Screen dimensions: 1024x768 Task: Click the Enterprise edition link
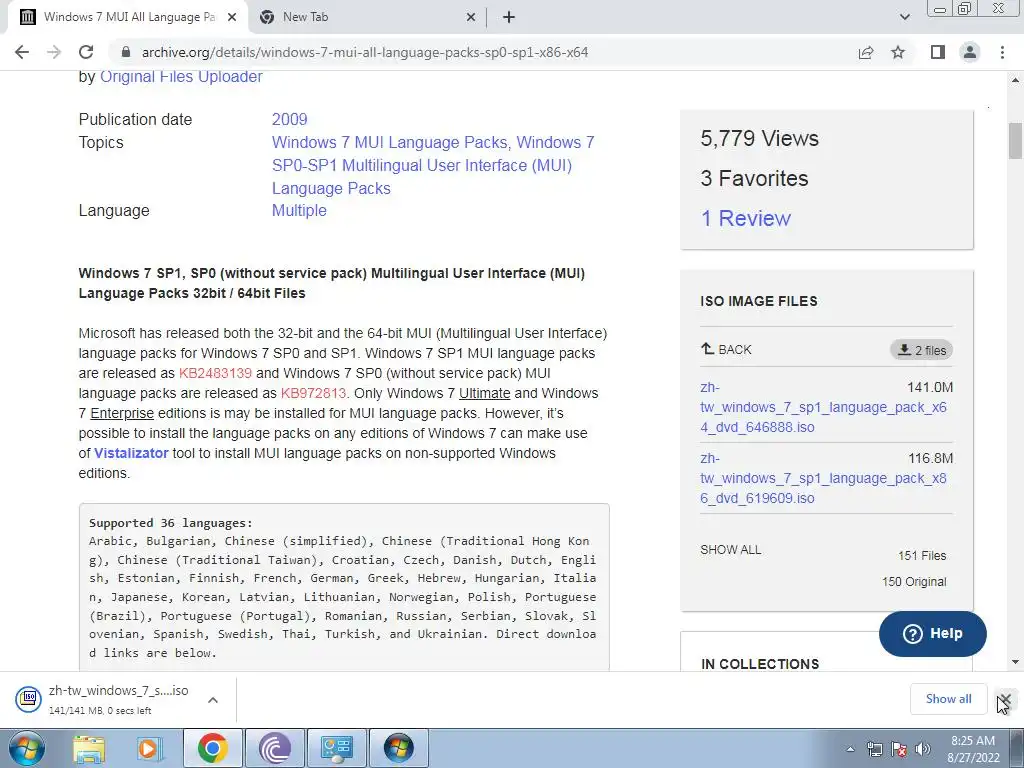[x=122, y=413]
